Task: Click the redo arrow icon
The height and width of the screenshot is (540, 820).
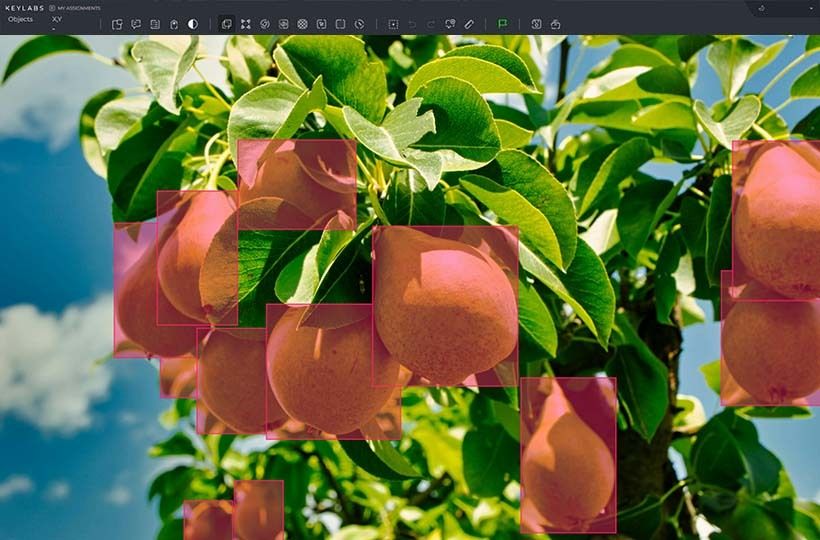Action: click(x=431, y=24)
